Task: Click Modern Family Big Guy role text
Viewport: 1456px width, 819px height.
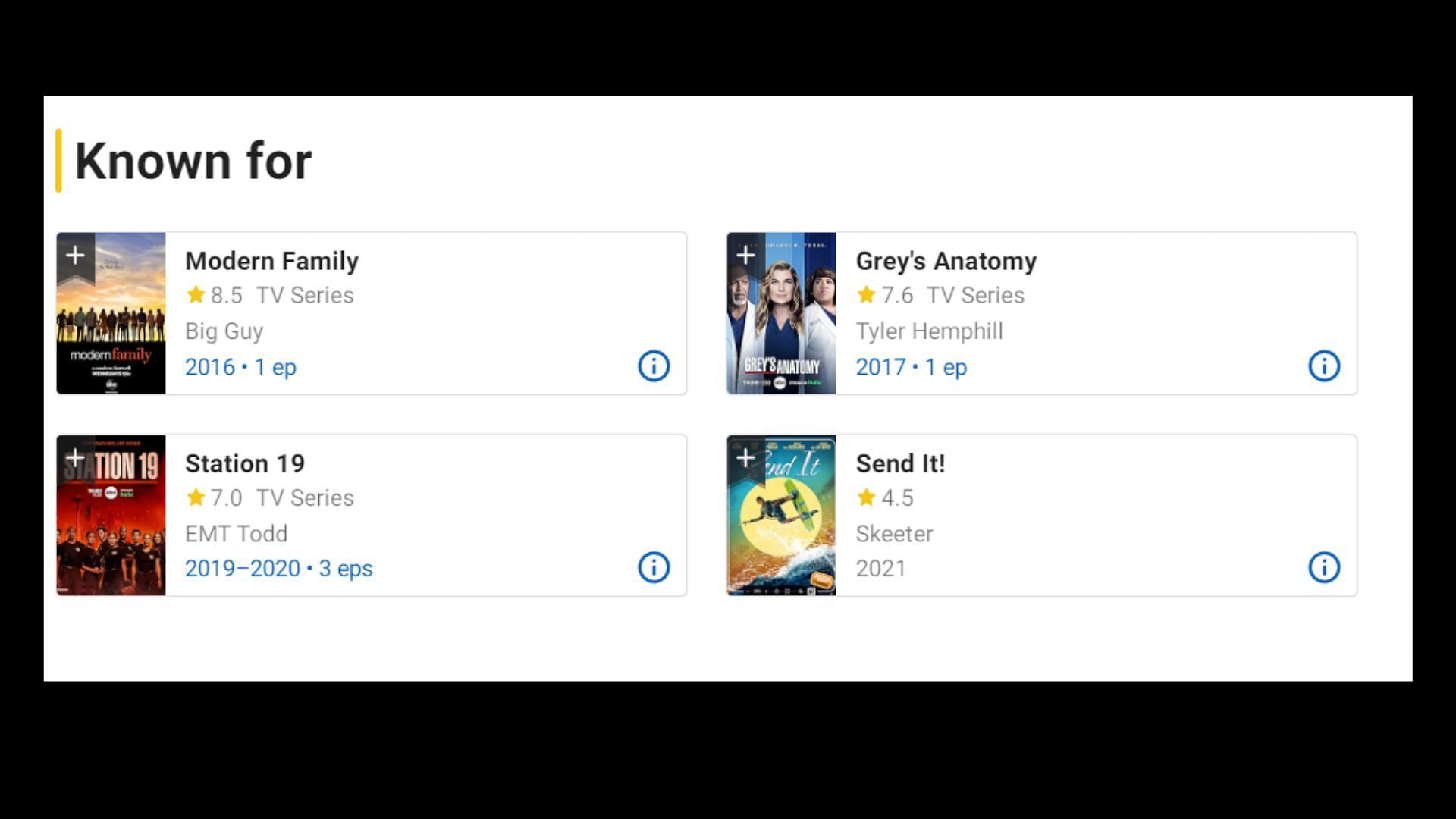Action: pos(224,331)
